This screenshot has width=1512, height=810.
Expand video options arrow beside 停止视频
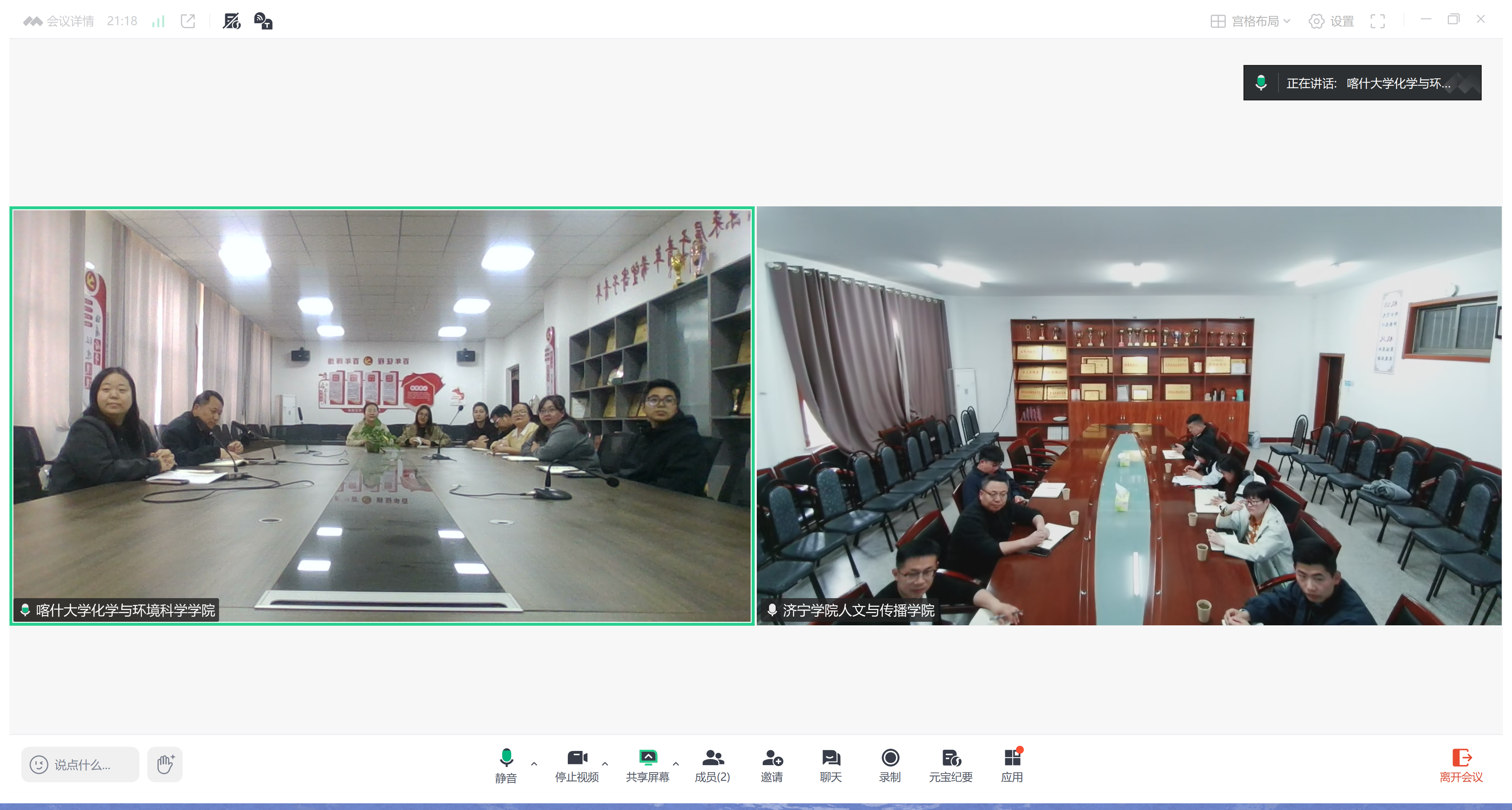pyautogui.click(x=604, y=764)
